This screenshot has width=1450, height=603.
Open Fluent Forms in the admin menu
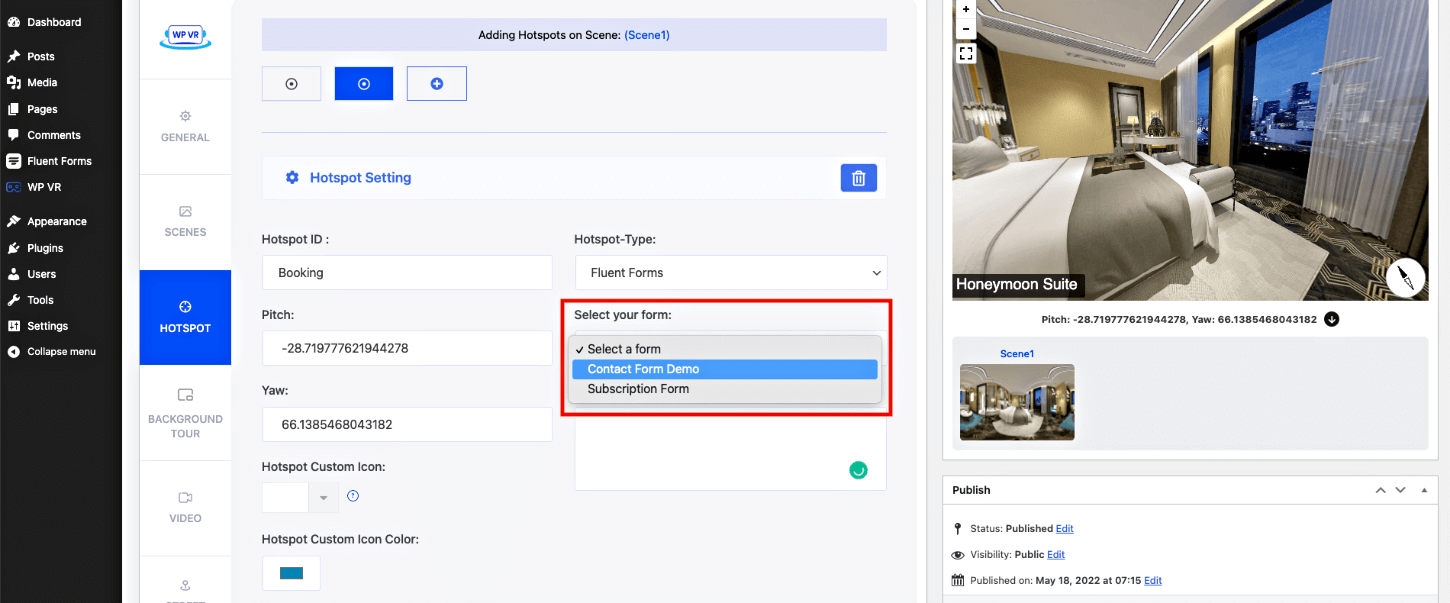(x=59, y=161)
